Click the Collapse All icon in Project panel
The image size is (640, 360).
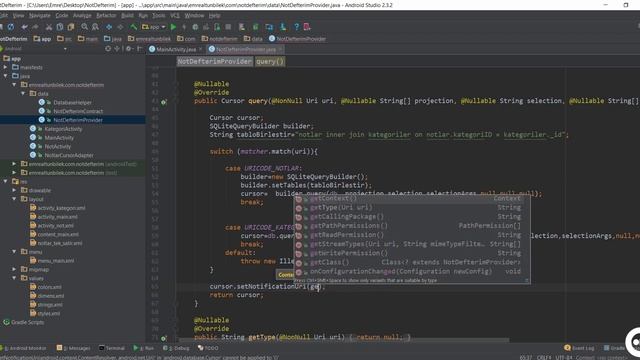117,49
